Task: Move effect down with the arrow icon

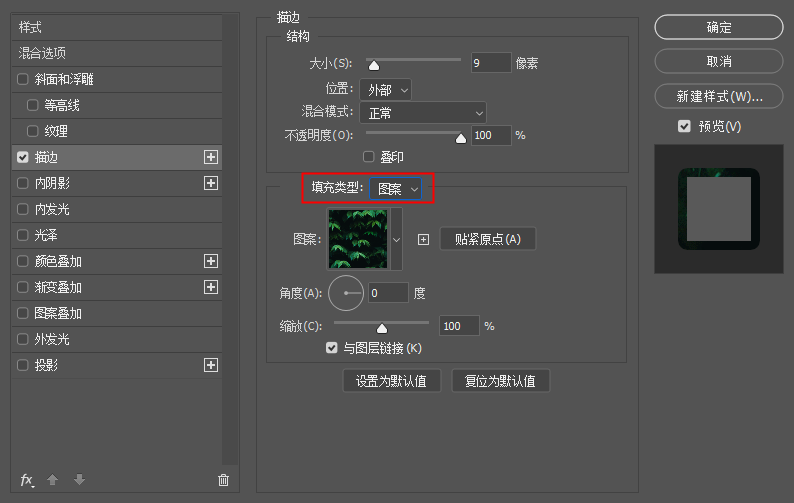Action: coord(79,480)
